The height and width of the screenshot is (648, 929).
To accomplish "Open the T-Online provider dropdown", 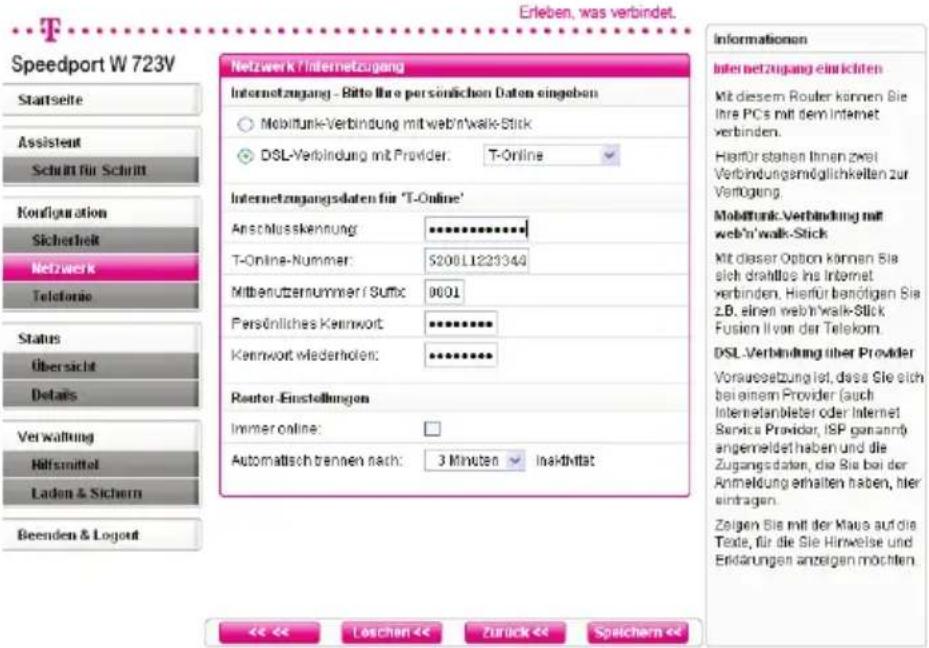I will click(551, 156).
